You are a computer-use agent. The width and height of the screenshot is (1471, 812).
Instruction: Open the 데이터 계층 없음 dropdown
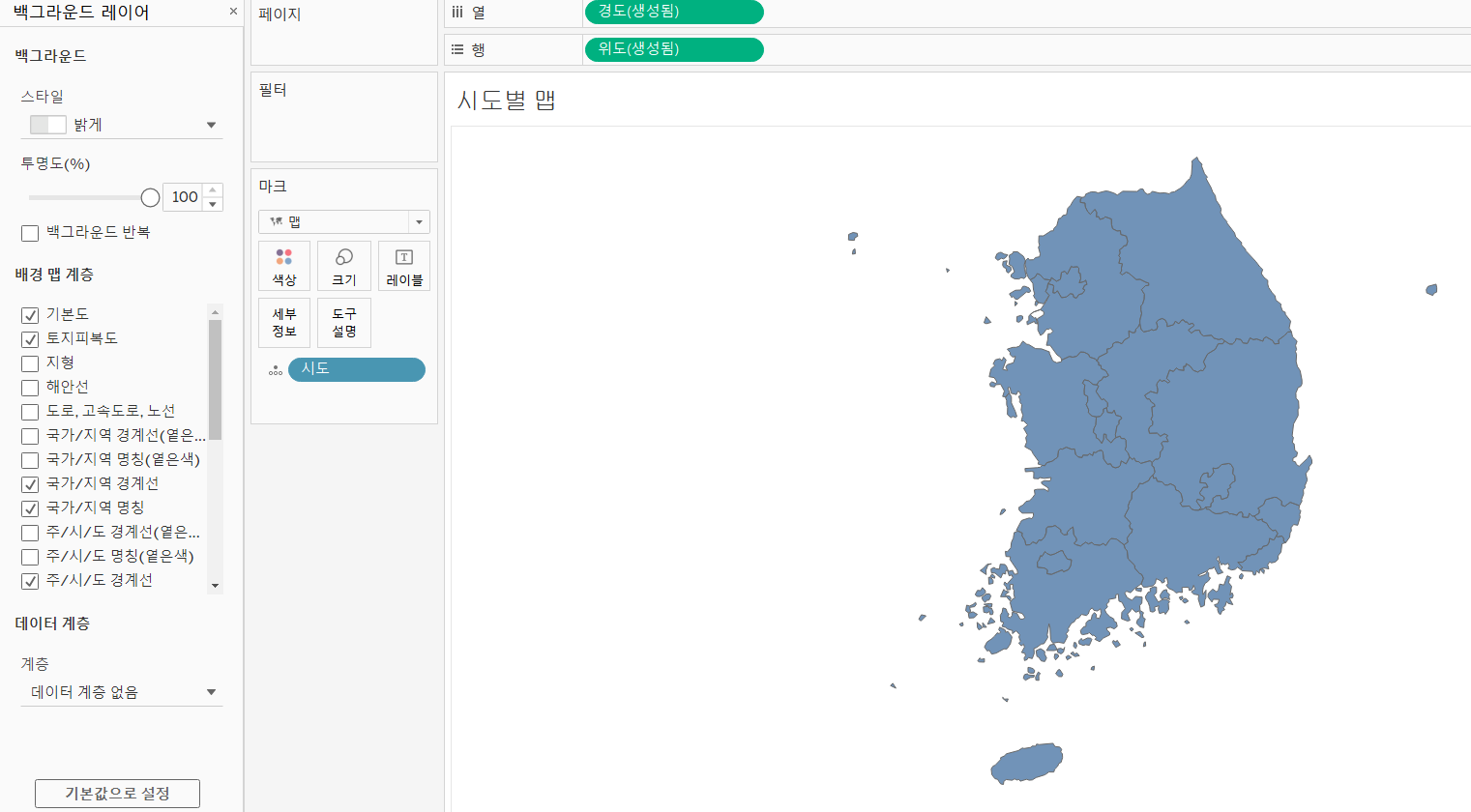(x=122, y=692)
